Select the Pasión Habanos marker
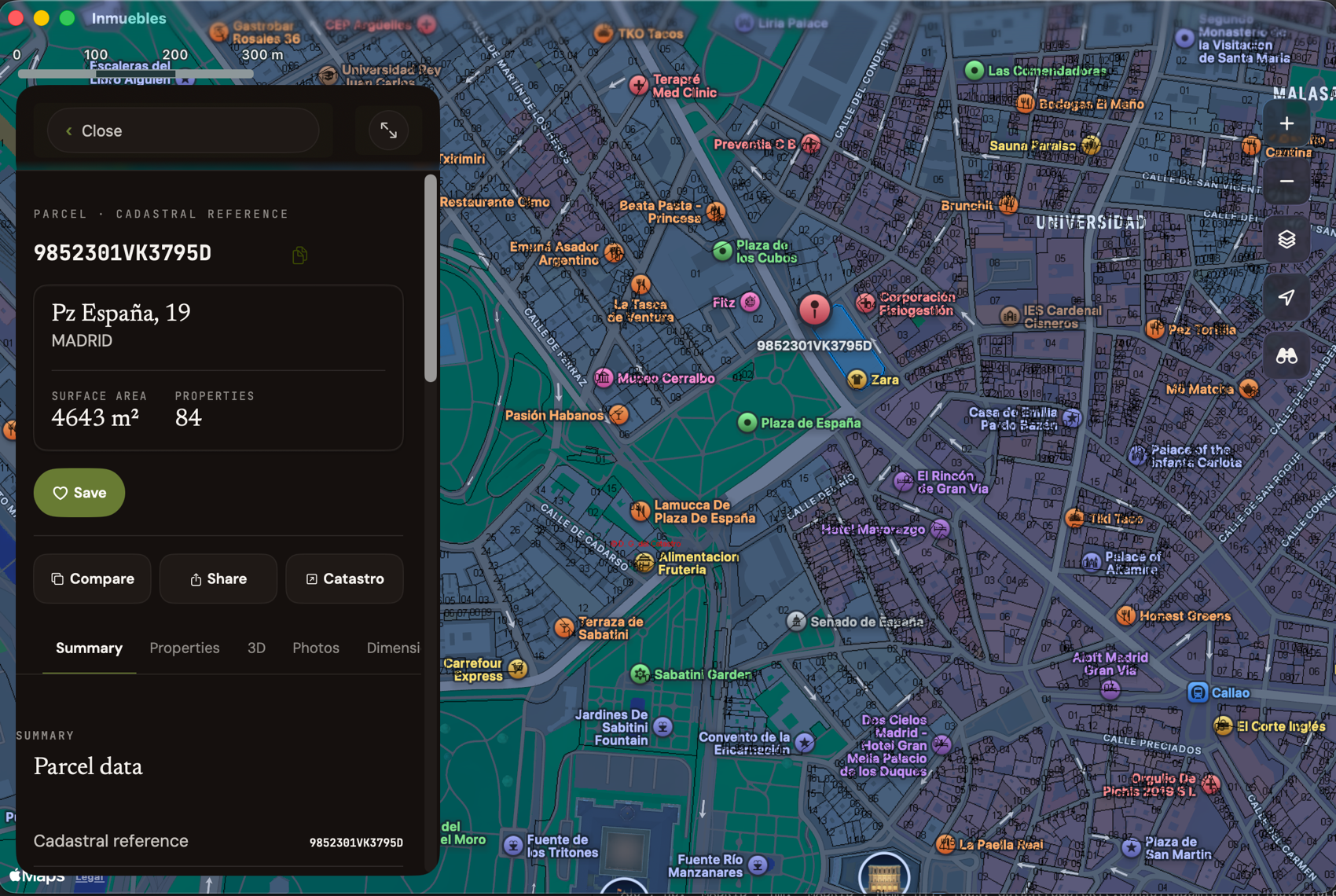Screen dimensions: 1336x896 [619, 414]
